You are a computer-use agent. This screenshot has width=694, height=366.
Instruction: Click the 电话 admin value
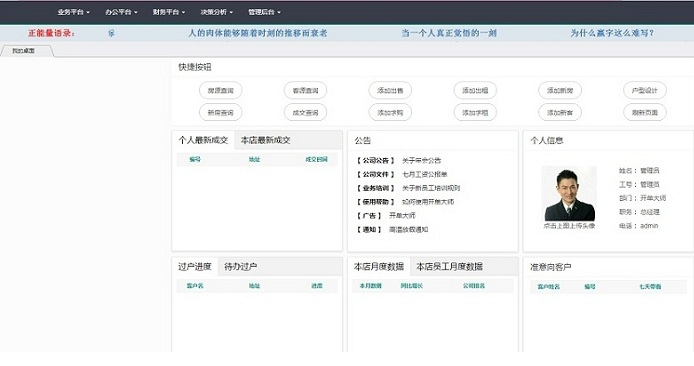(649, 226)
